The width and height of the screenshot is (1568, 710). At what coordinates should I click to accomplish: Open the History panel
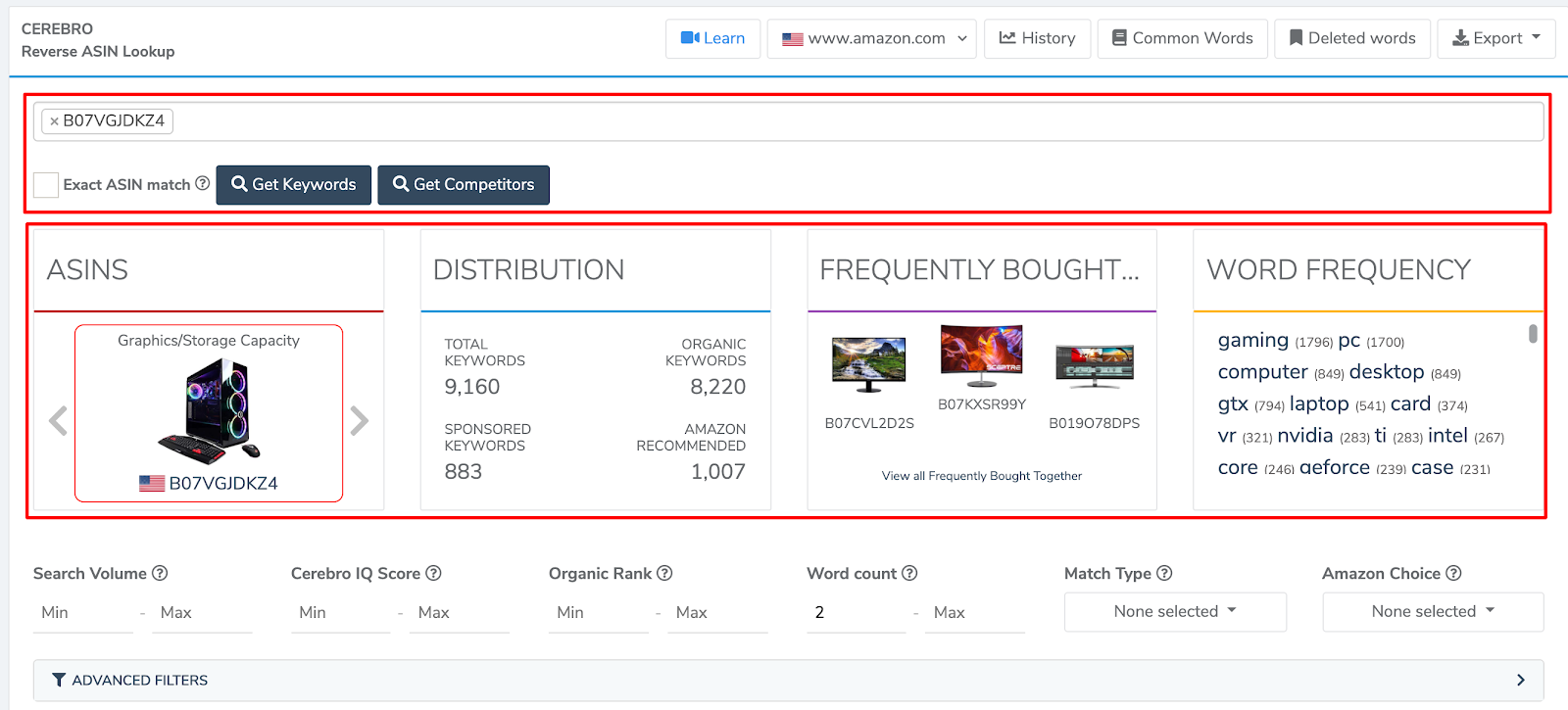click(x=1037, y=38)
